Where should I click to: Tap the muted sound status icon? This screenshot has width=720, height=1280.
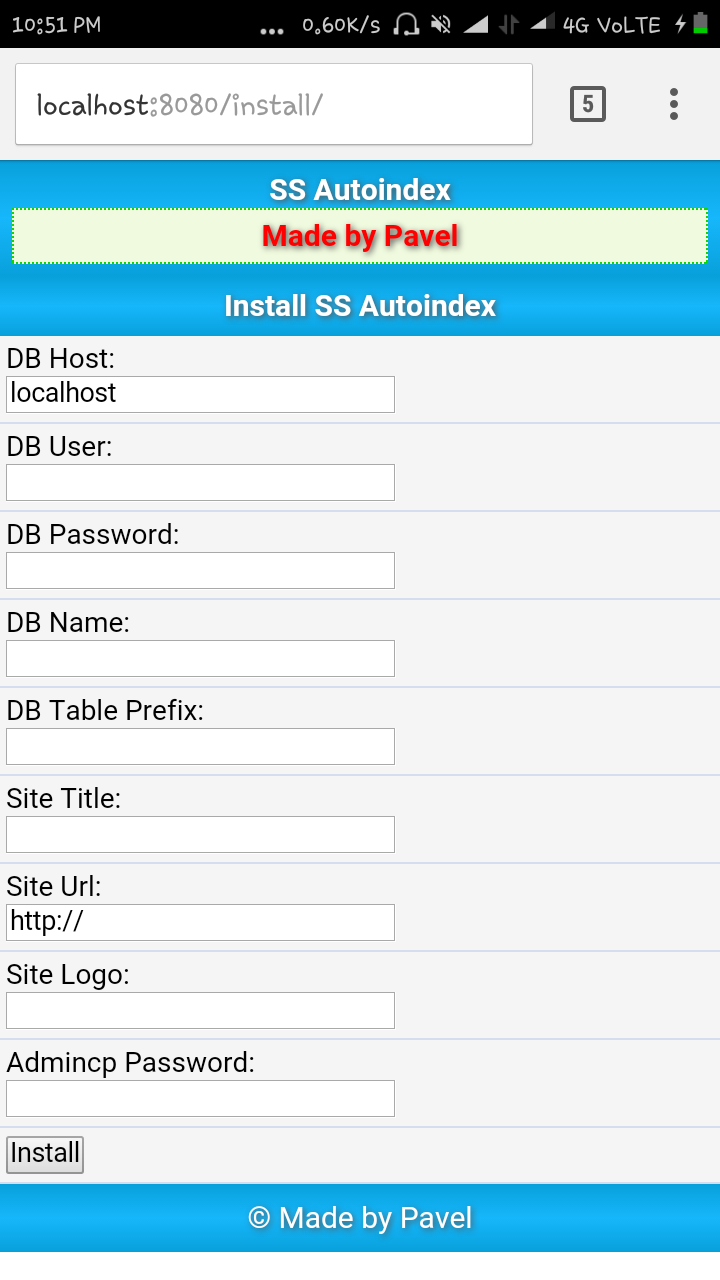[x=440, y=24]
